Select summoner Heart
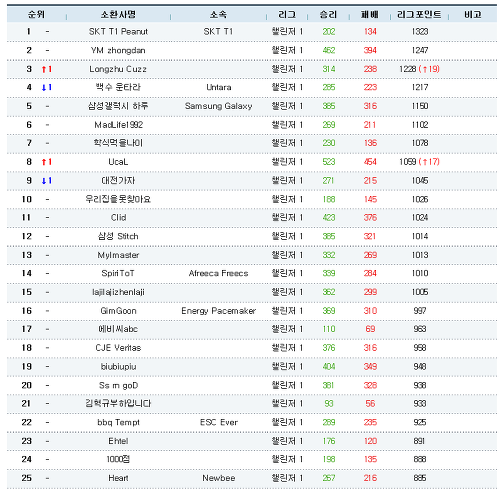Screen dimensions: 500x491 (118, 478)
